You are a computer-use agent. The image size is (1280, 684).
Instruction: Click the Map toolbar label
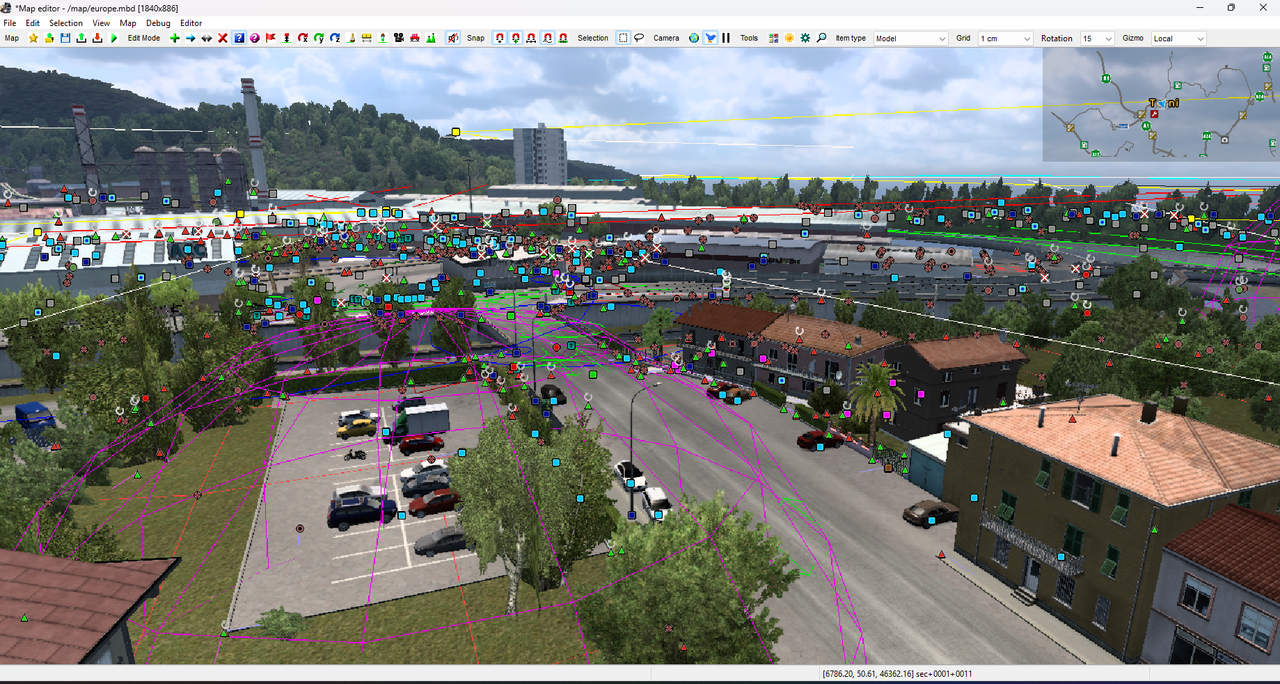click(x=12, y=38)
